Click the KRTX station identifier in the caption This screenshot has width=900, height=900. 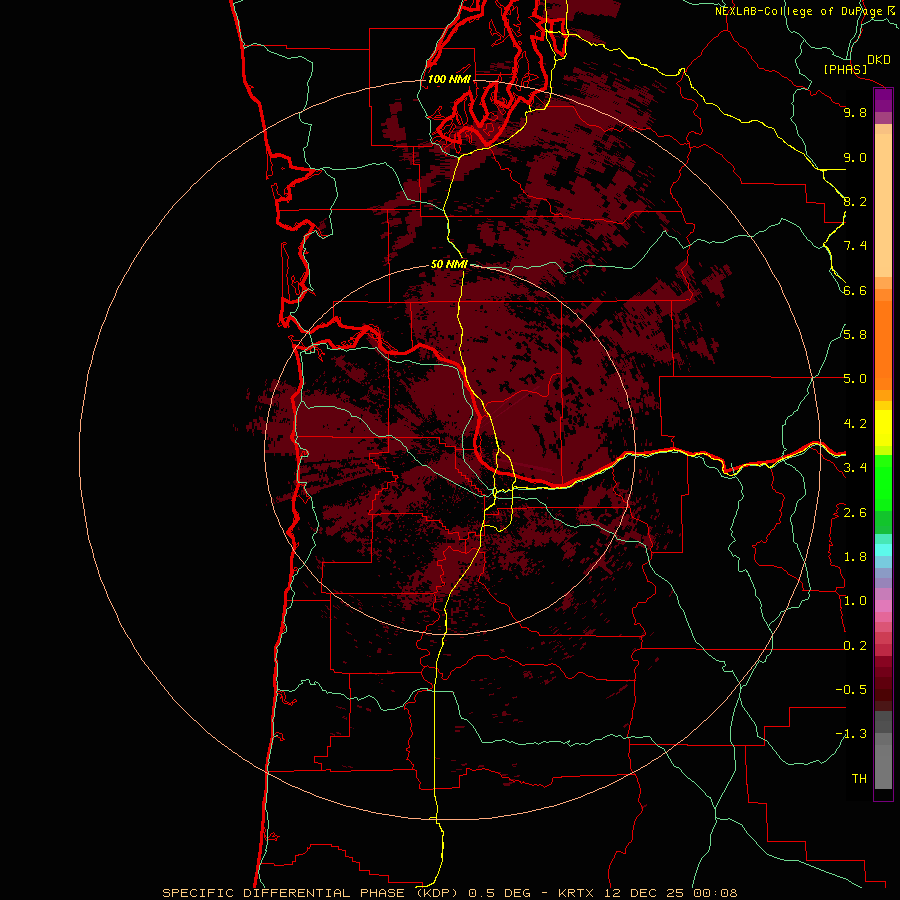(575, 893)
